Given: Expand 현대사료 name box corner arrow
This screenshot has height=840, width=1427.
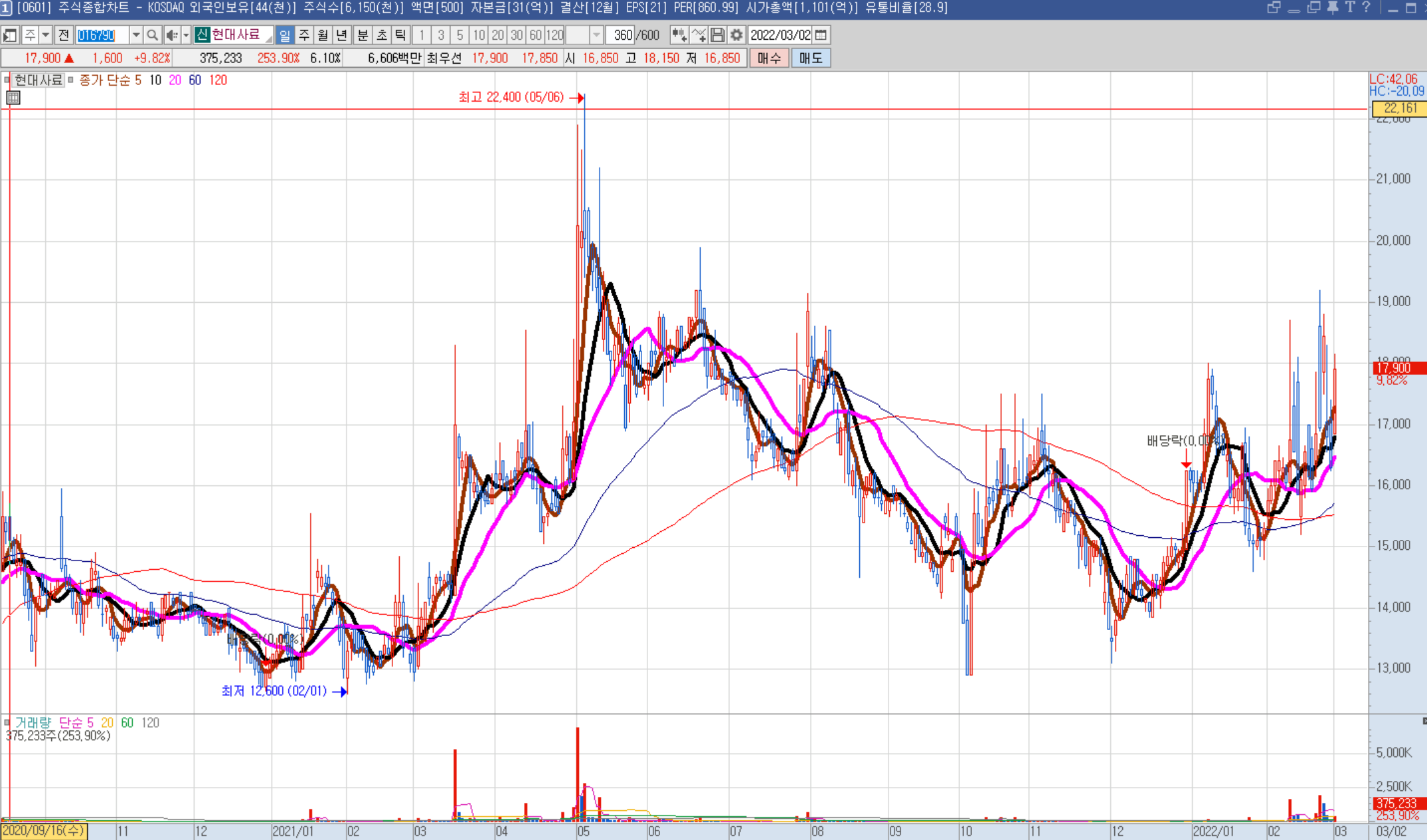Looking at the screenshot, I should [x=269, y=39].
